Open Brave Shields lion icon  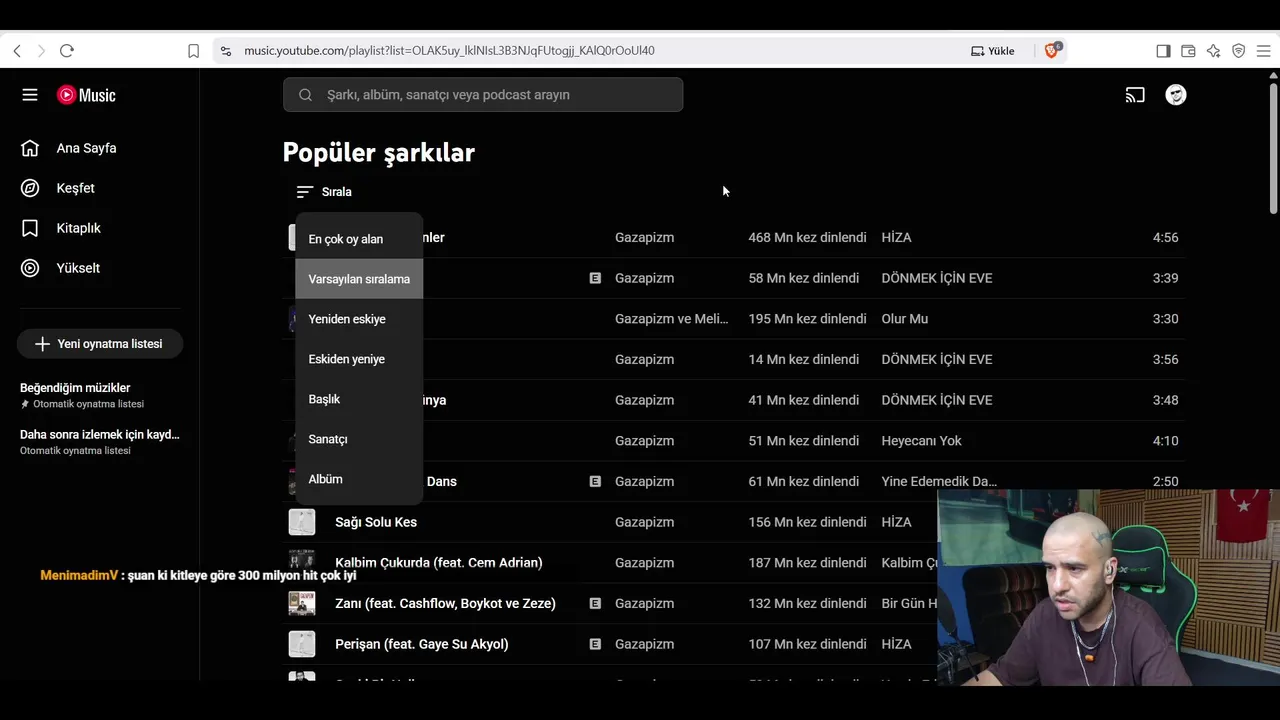(x=1052, y=50)
